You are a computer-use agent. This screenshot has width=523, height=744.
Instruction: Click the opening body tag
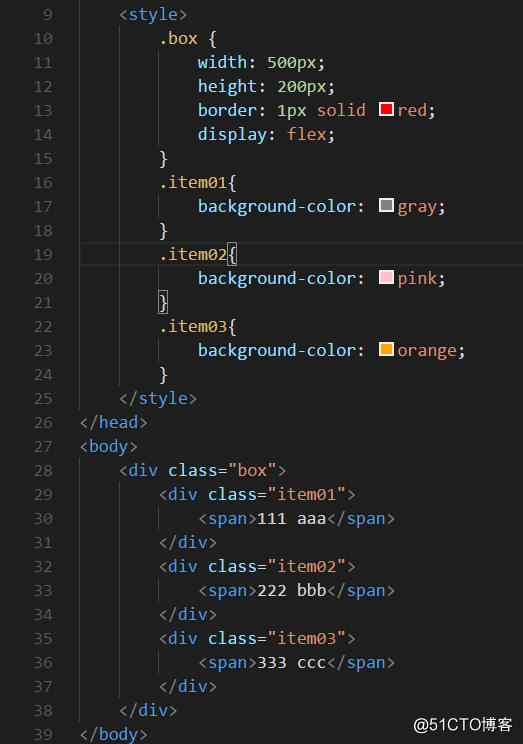coord(109,446)
